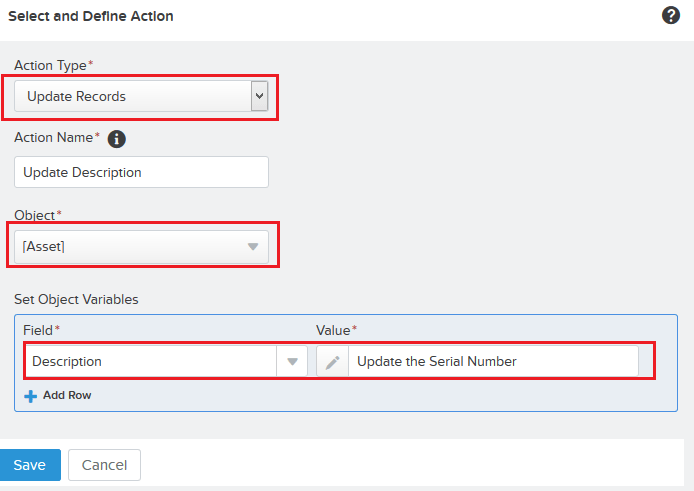This screenshot has height=491, width=694.
Task: Click the Select and Define Action title
Action: click(x=91, y=16)
